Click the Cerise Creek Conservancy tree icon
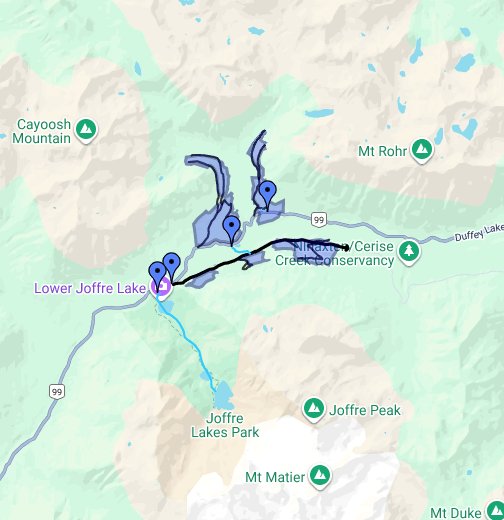 [409, 252]
